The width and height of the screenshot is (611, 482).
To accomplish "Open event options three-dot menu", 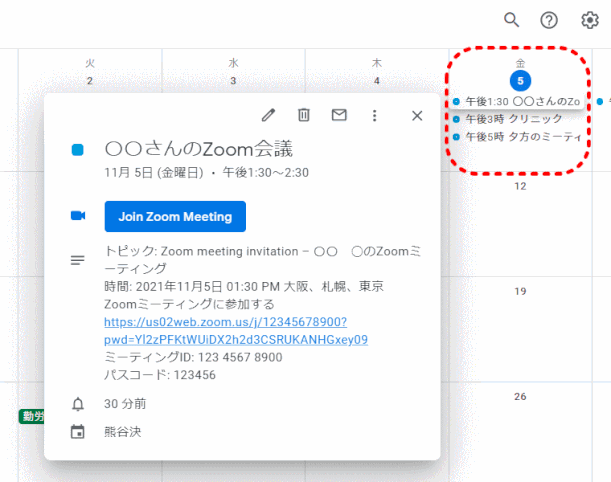I will (x=374, y=115).
